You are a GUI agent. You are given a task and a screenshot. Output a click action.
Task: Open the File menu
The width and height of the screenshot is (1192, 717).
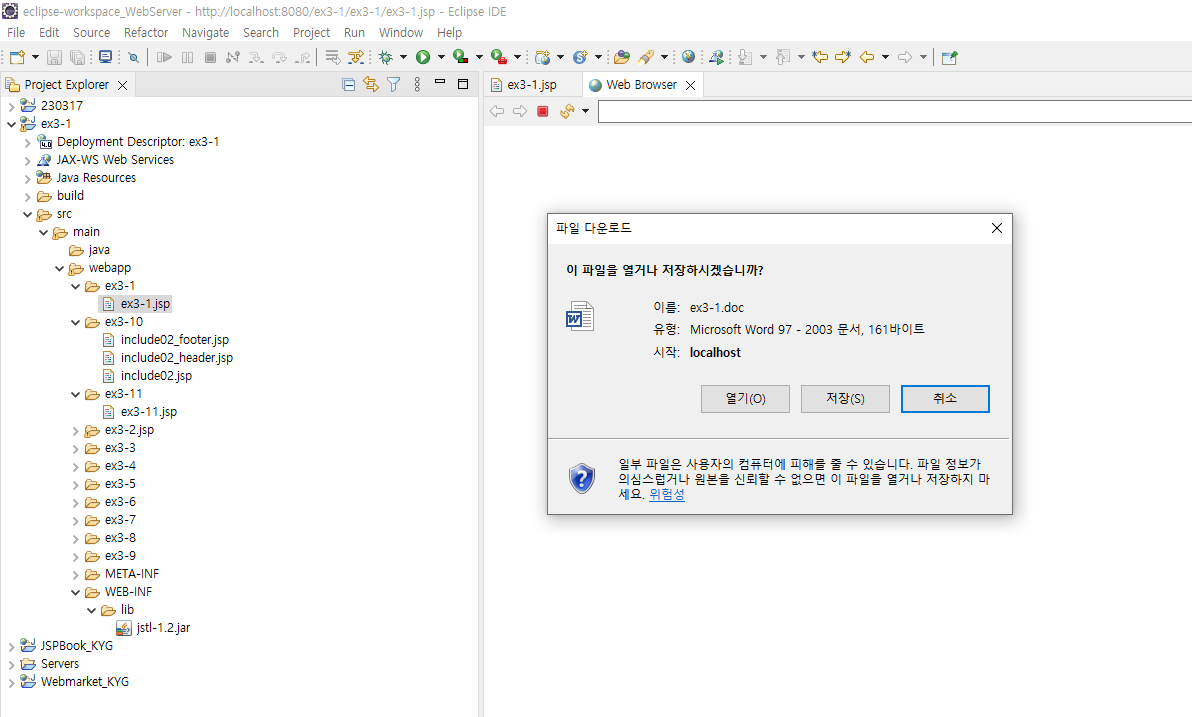[x=16, y=33]
